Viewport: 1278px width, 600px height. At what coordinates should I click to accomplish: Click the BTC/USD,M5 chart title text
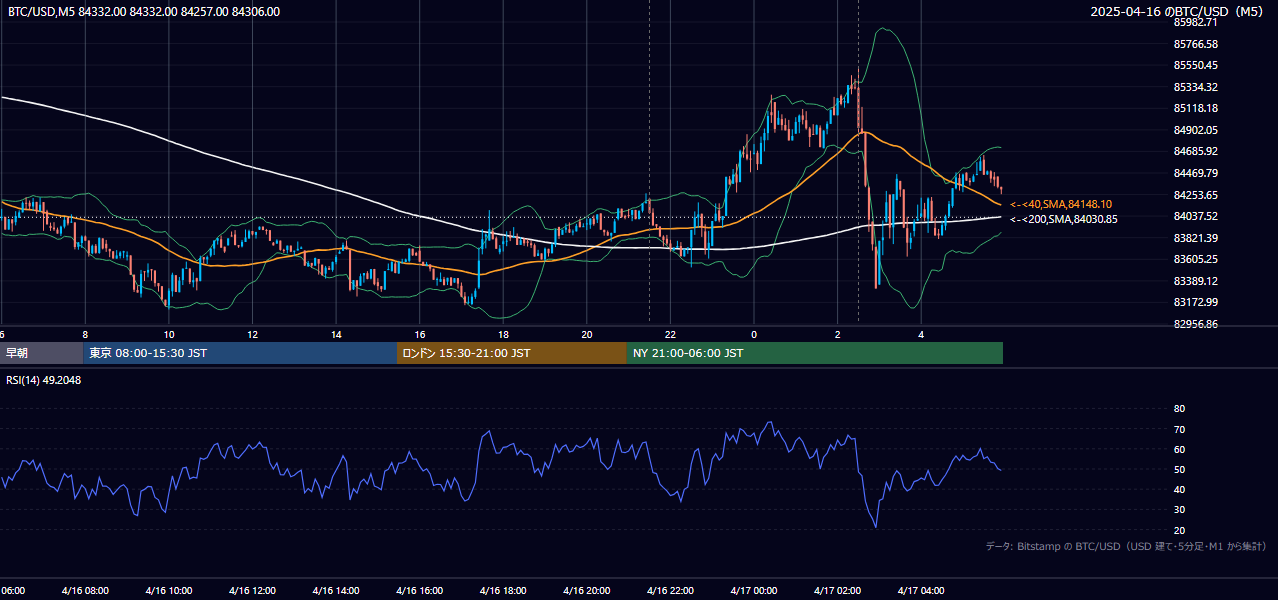coord(144,12)
